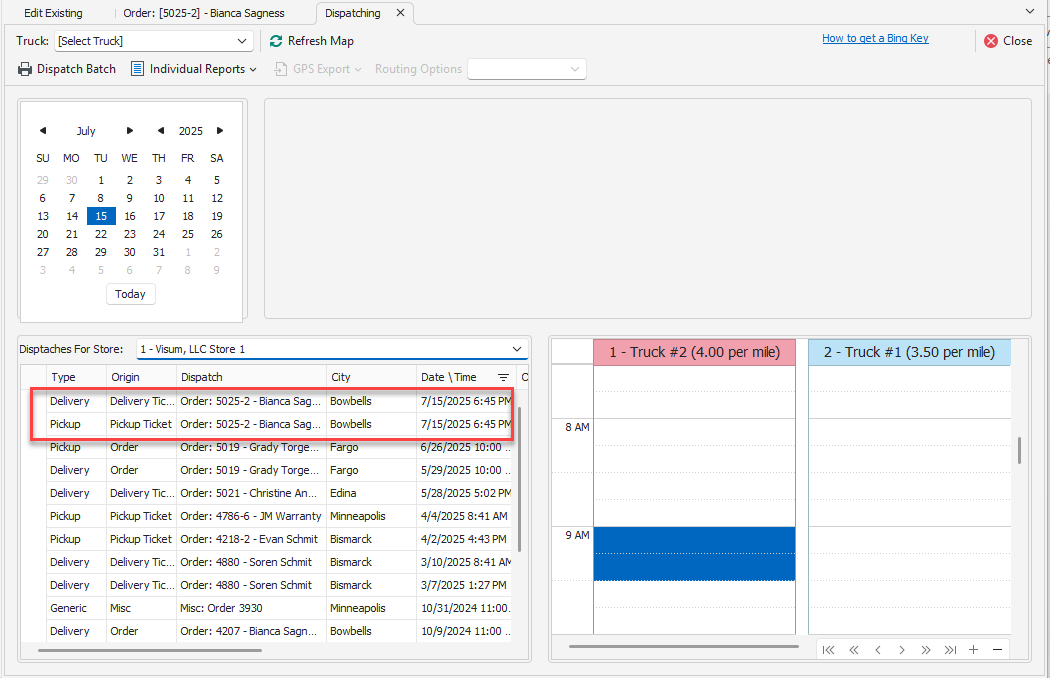Open Individual Reports menu
The image size is (1050, 678).
(x=194, y=69)
